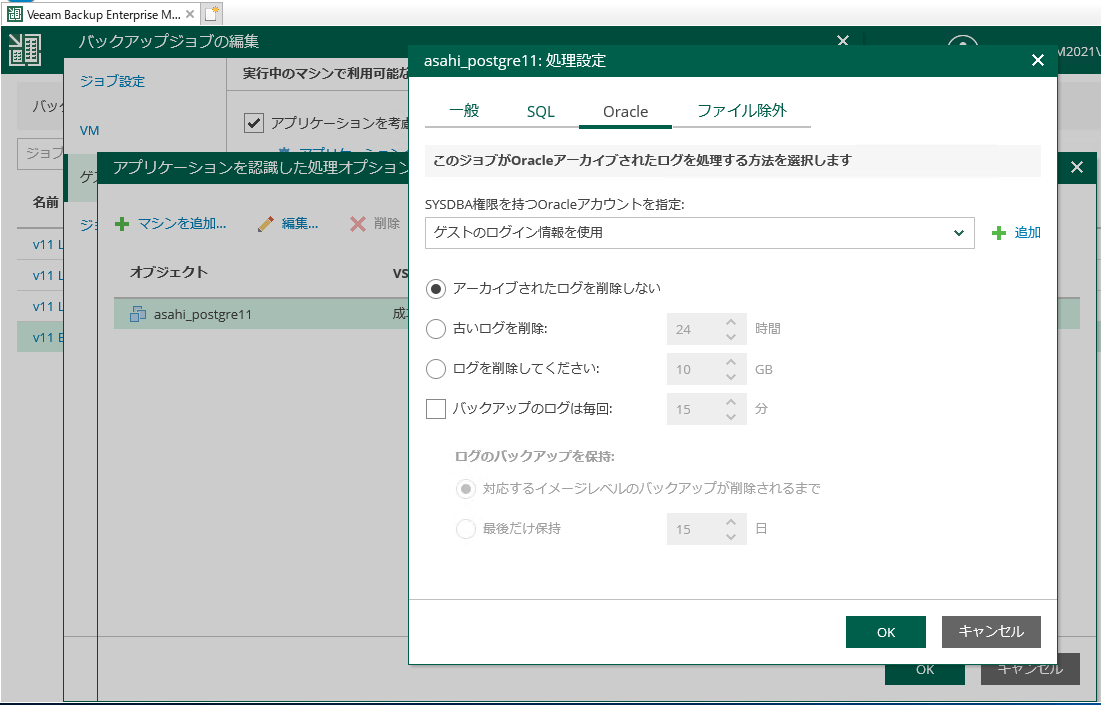
Task: Click マシンを追加... in processing options dialog
Action: (x=181, y=224)
